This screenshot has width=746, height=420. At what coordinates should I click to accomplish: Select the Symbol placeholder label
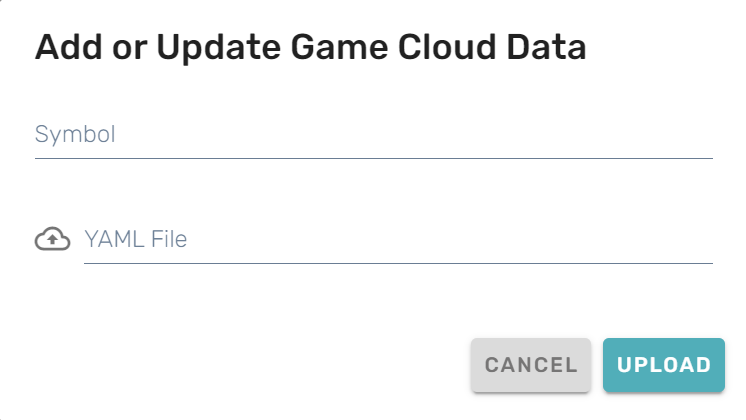75,135
